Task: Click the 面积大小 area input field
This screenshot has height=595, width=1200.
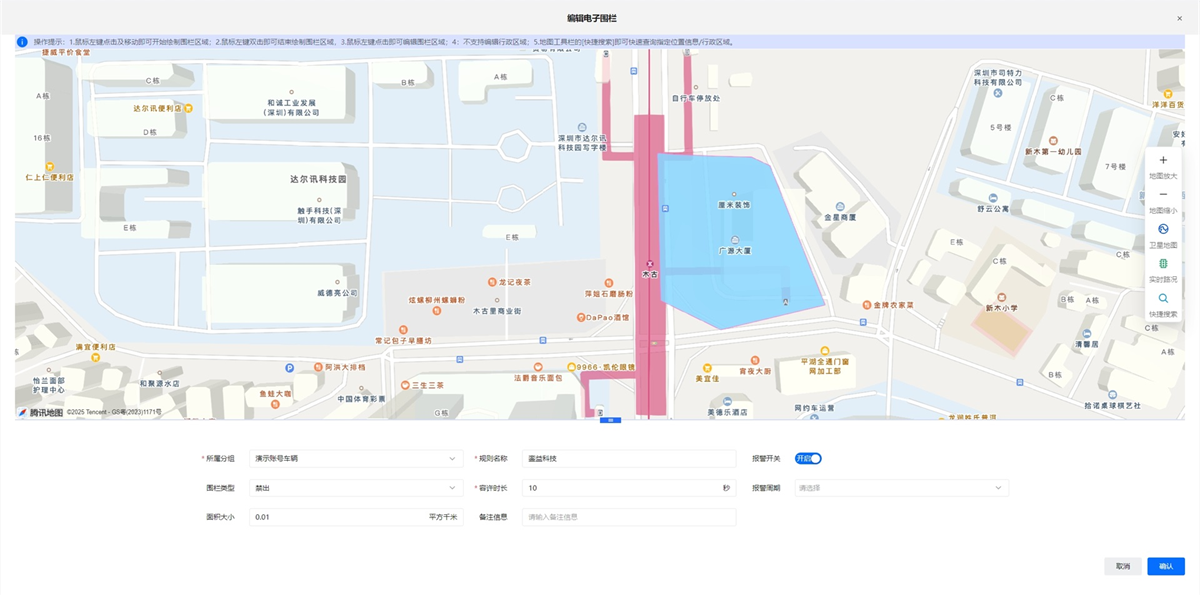Action: [354, 517]
